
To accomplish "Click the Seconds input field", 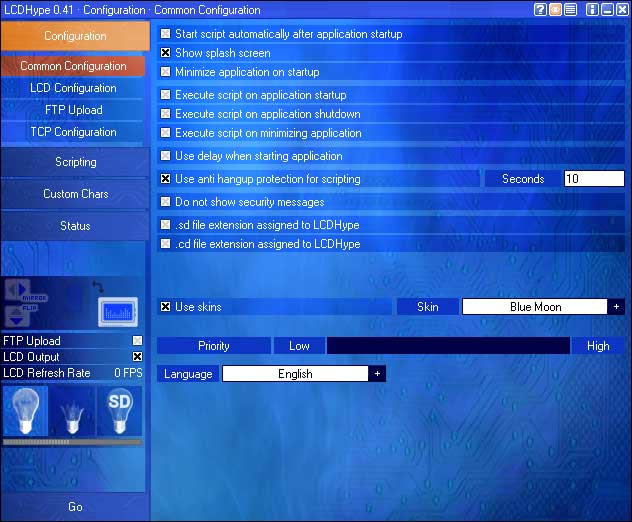I will pos(593,179).
